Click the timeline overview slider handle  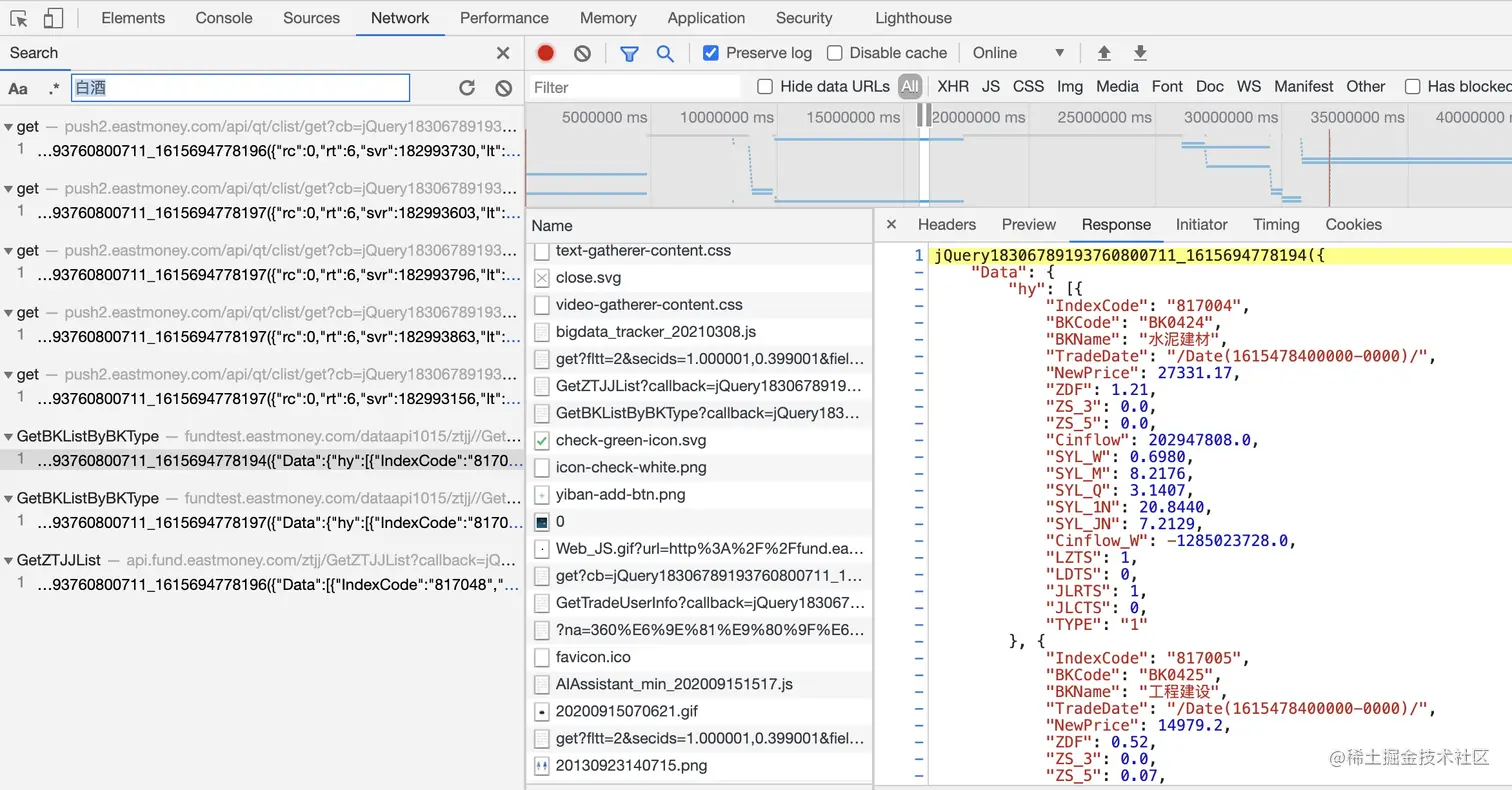coord(925,115)
